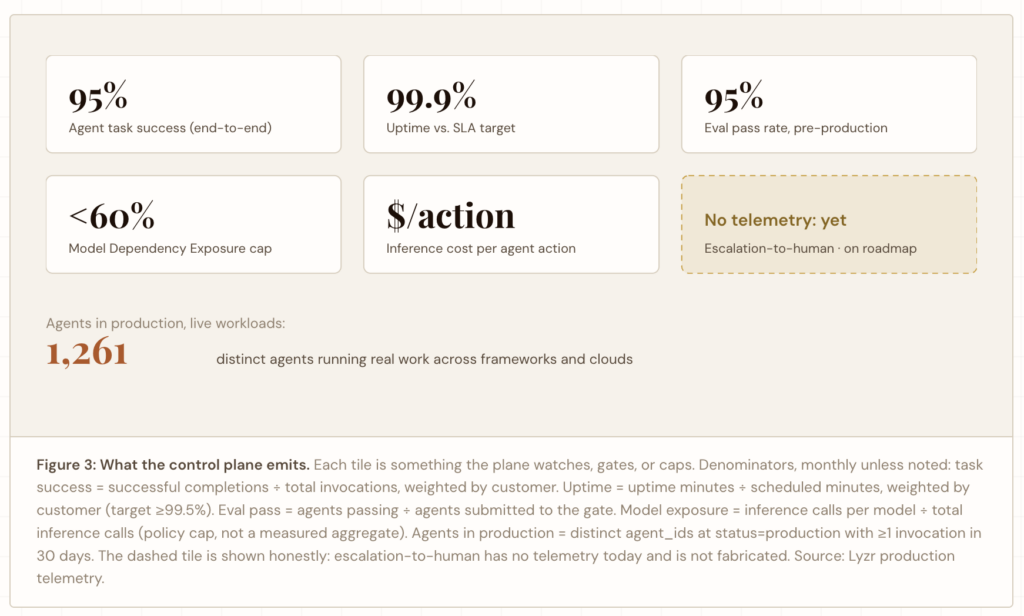The image size is (1024, 616).
Task: Click 'Uptime vs. SLA target' label text
Action: [451, 128]
